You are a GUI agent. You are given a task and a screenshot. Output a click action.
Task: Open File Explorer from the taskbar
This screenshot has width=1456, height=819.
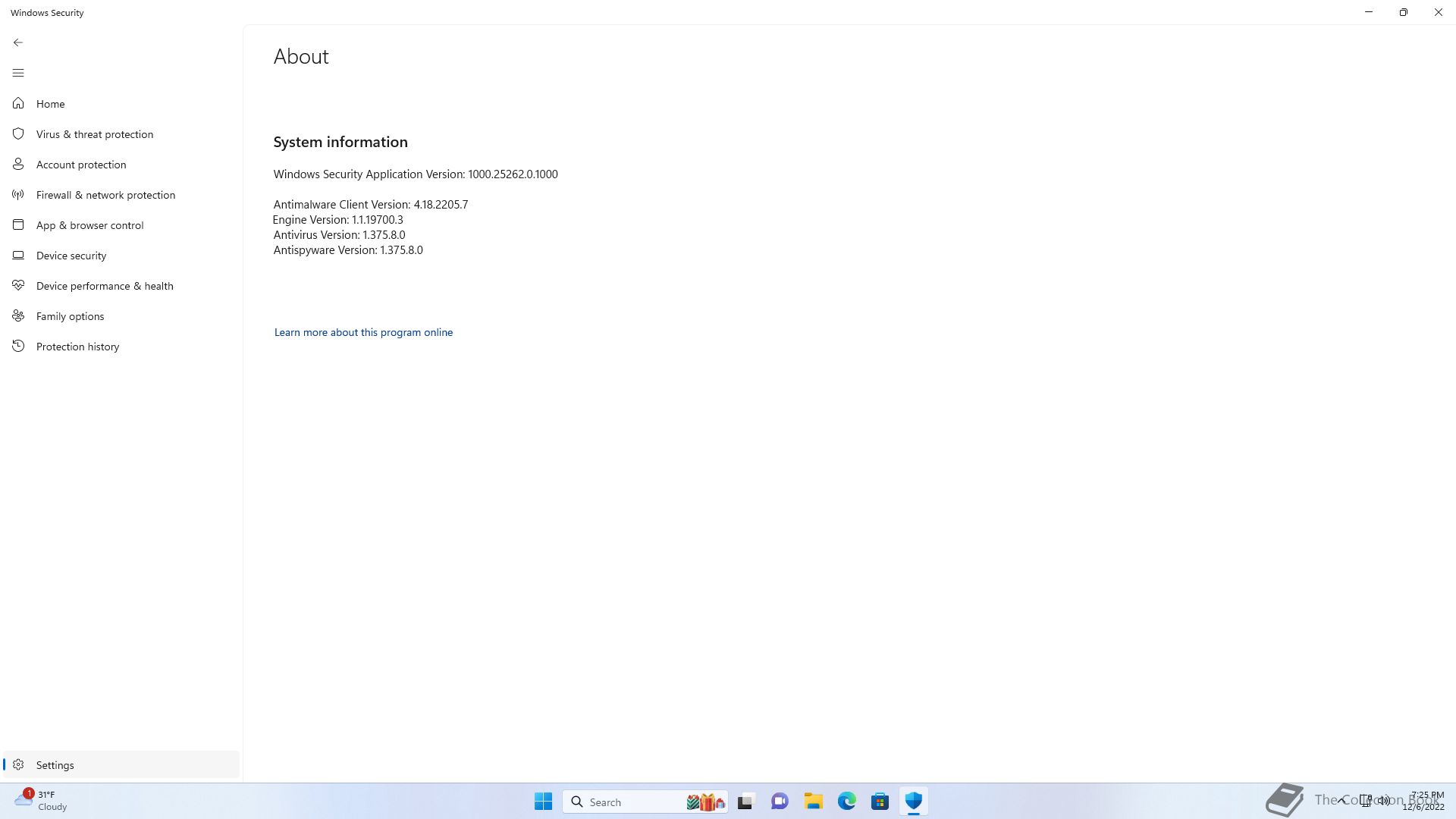pyautogui.click(x=814, y=802)
